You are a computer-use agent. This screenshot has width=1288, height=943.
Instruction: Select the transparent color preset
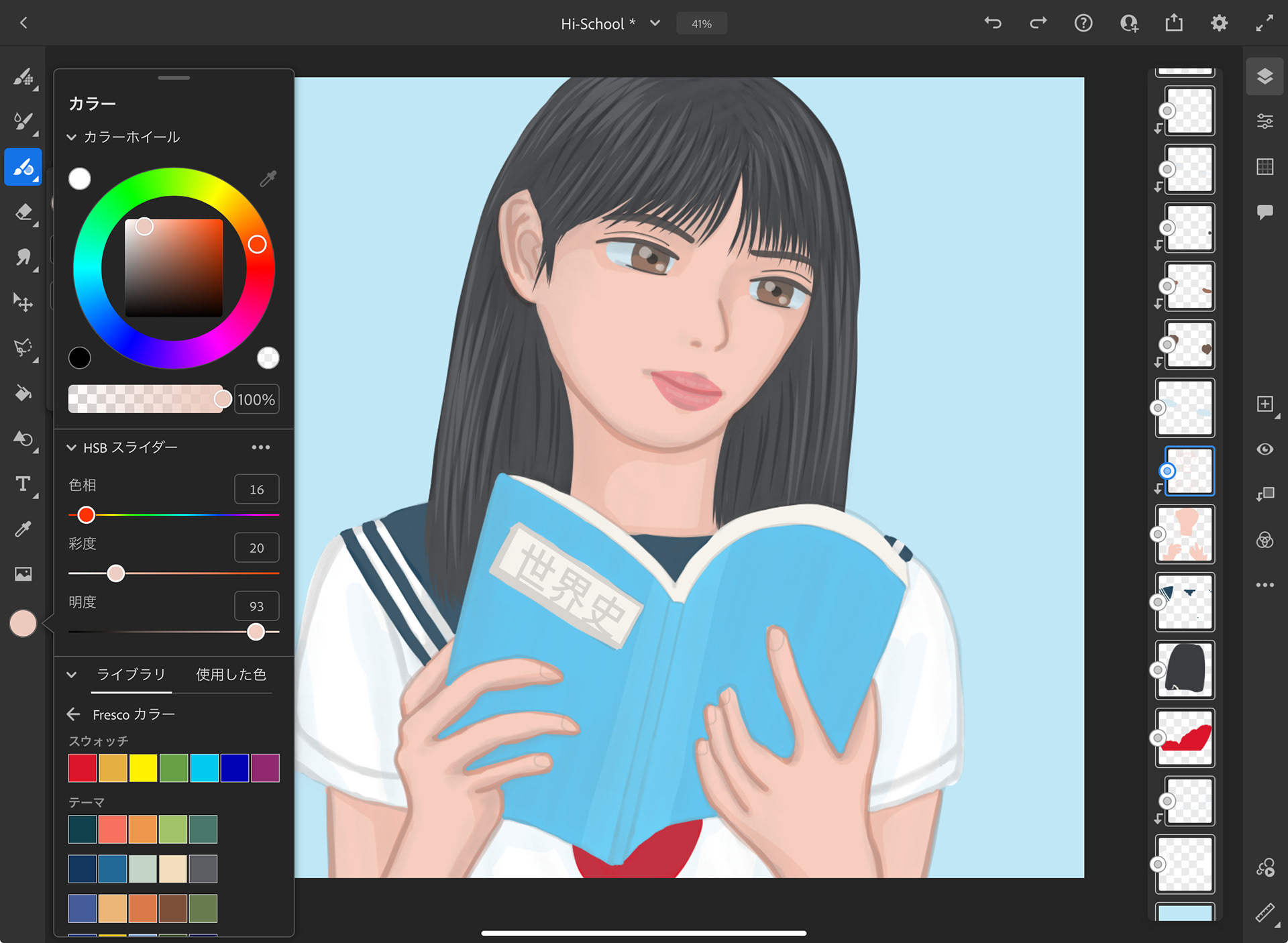(268, 358)
